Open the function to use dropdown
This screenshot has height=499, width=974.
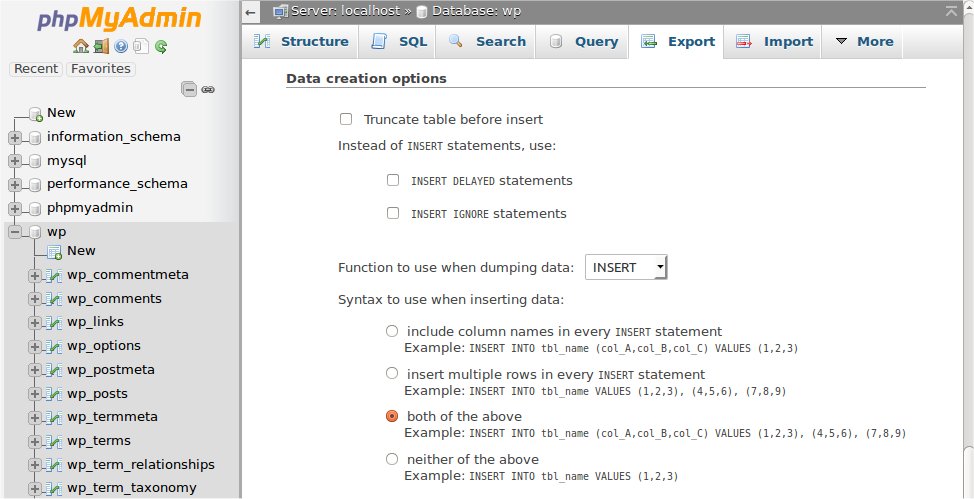click(x=626, y=268)
